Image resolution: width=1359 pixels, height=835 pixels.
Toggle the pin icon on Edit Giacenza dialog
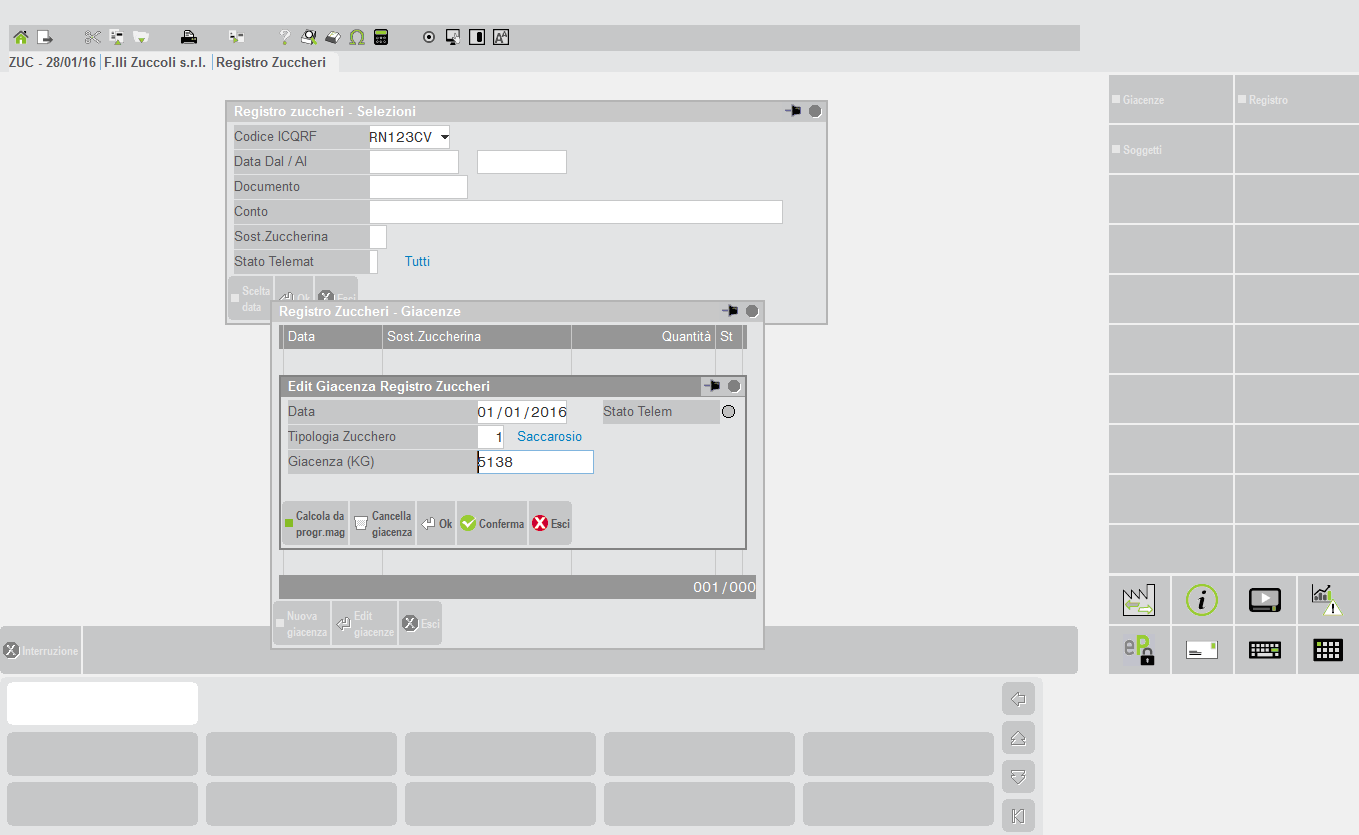(x=712, y=386)
